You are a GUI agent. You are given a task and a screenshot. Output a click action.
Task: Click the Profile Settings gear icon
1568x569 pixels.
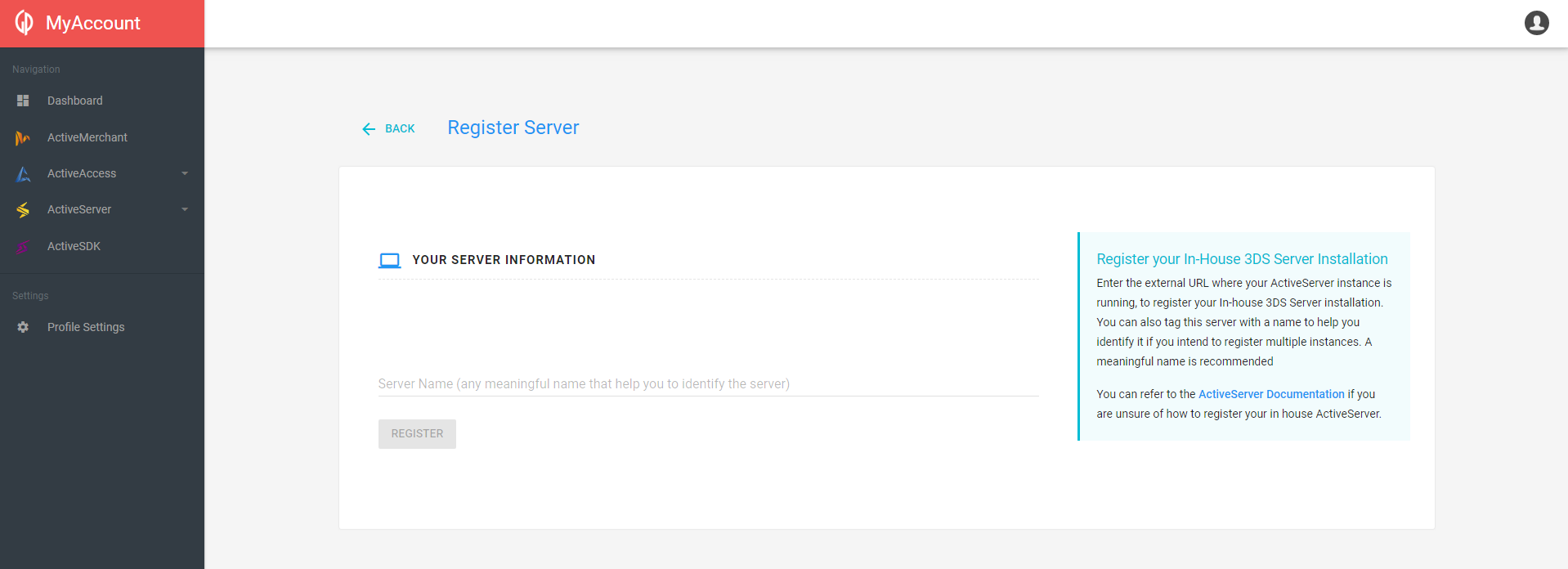pyautogui.click(x=23, y=327)
